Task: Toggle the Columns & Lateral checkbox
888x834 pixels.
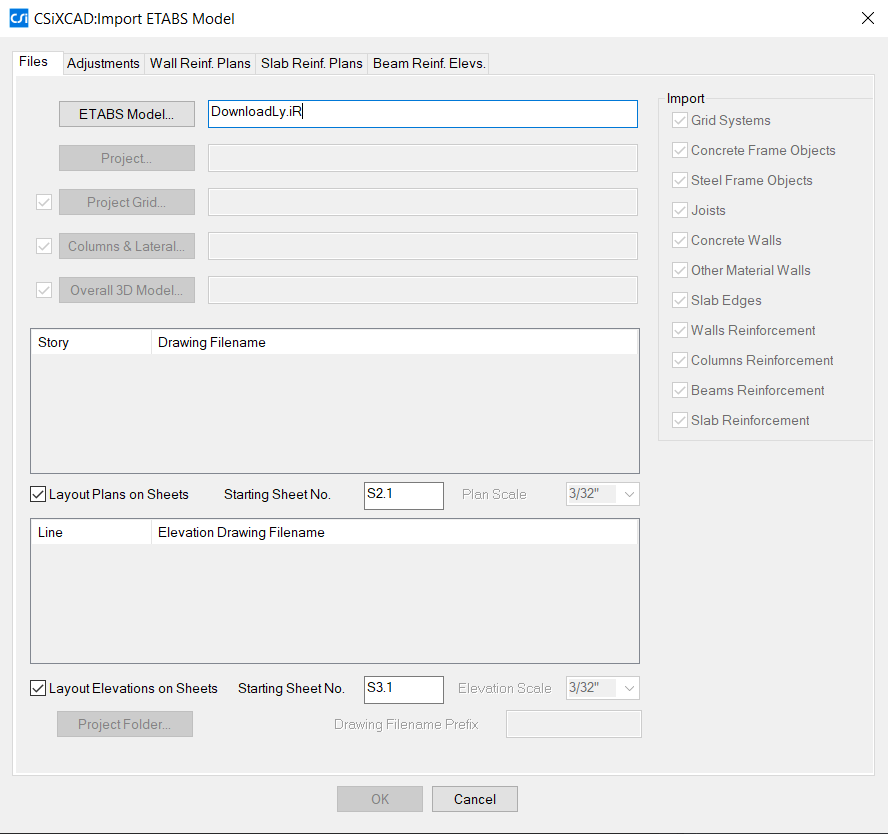Action: (44, 246)
